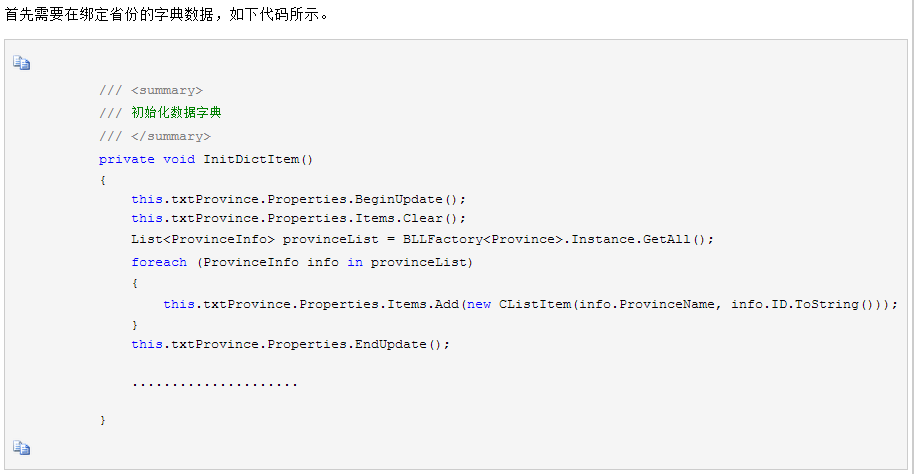The width and height of the screenshot is (917, 474).
Task: Click CListItem in the Add call
Action: point(535,305)
